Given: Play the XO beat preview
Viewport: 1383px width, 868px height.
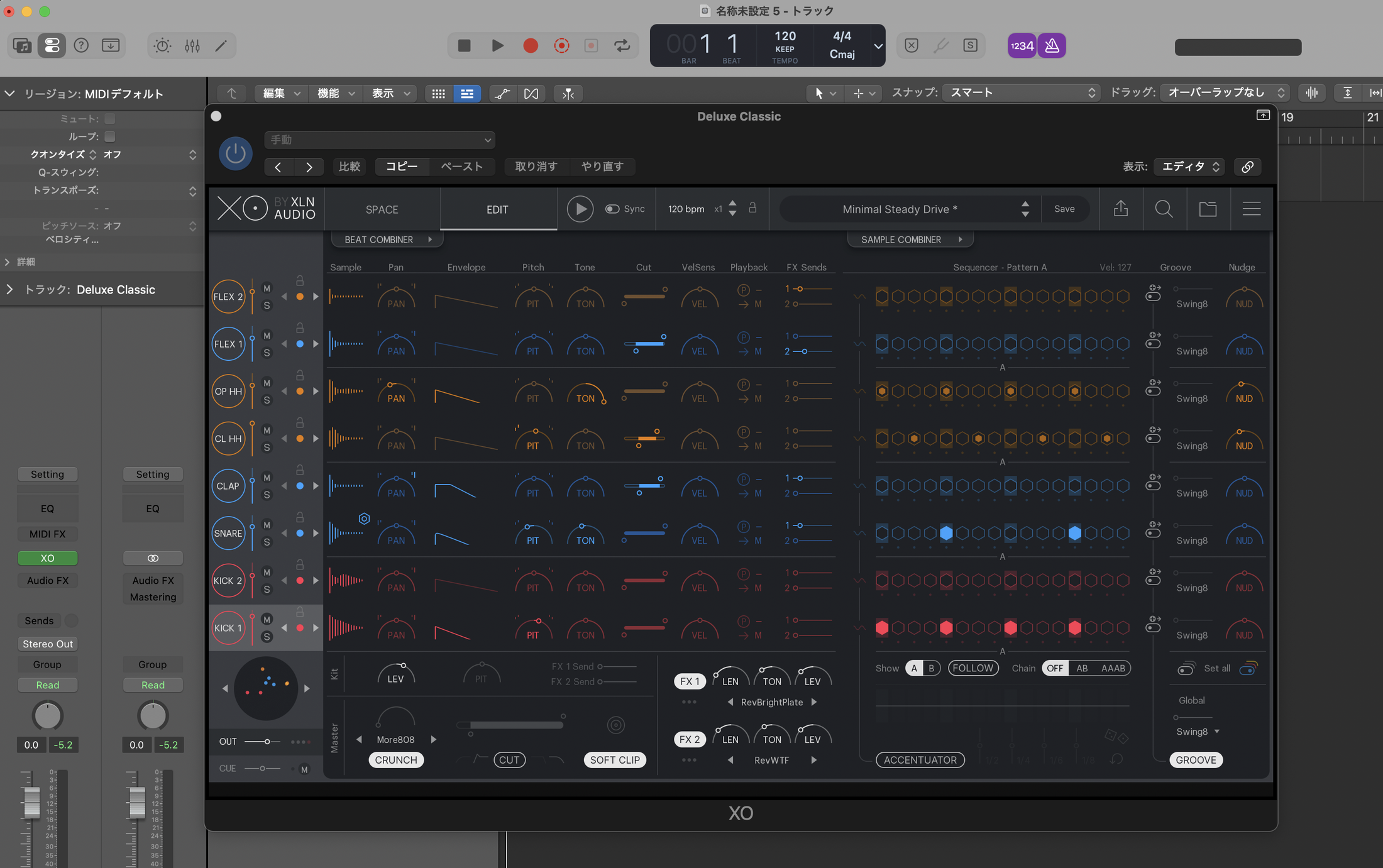Looking at the screenshot, I should (580, 209).
